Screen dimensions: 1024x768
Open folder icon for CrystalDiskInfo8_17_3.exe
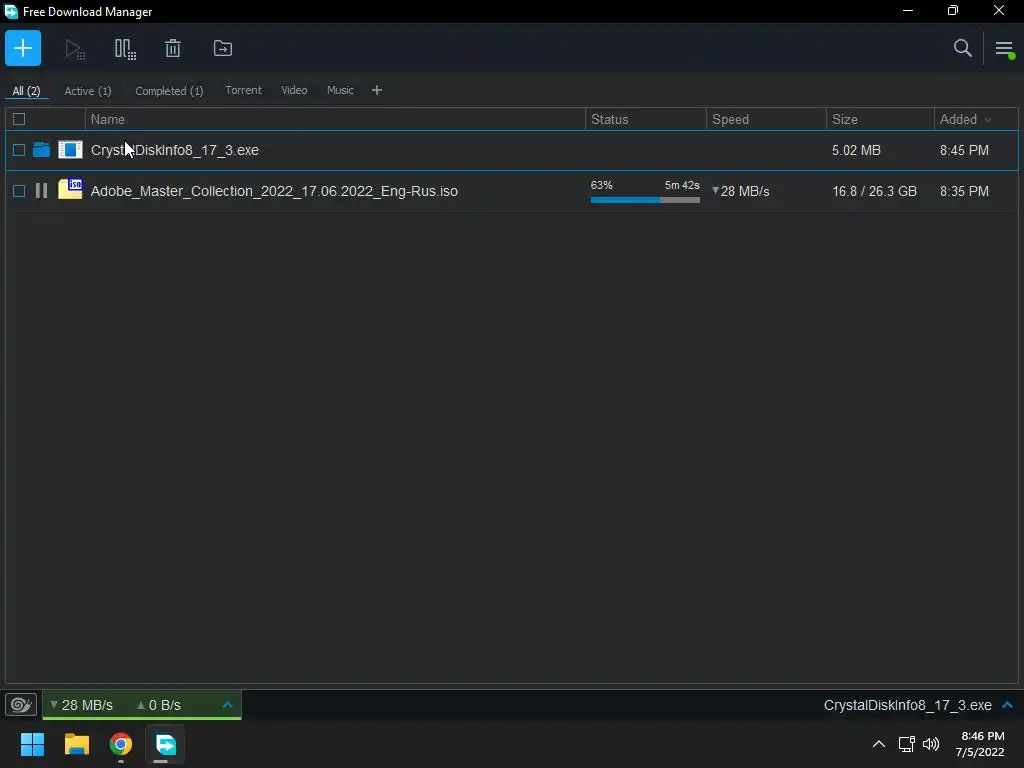point(41,150)
